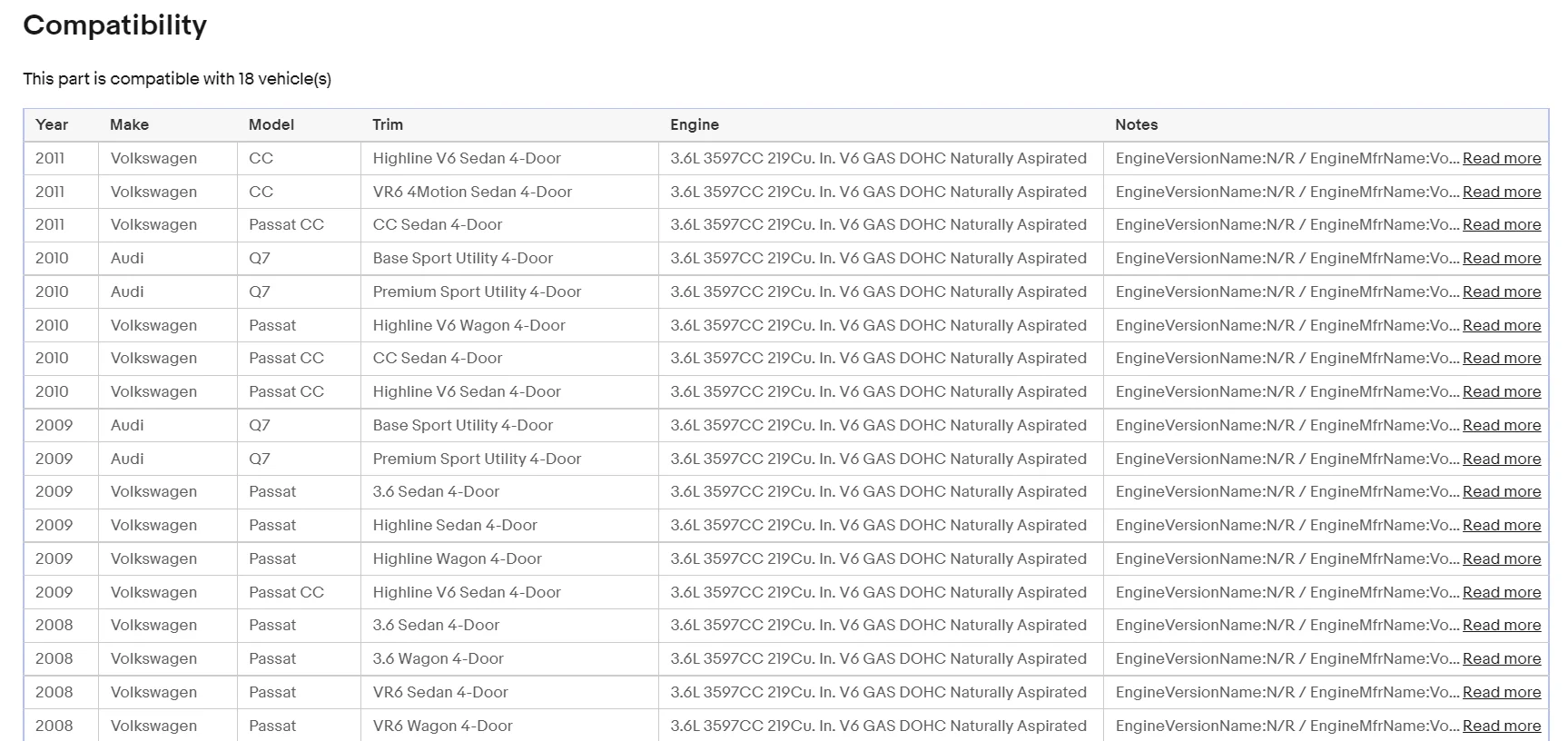
Task: Show full notes for 2008 Passat 3.6 Wagon
Action: coord(1502,658)
